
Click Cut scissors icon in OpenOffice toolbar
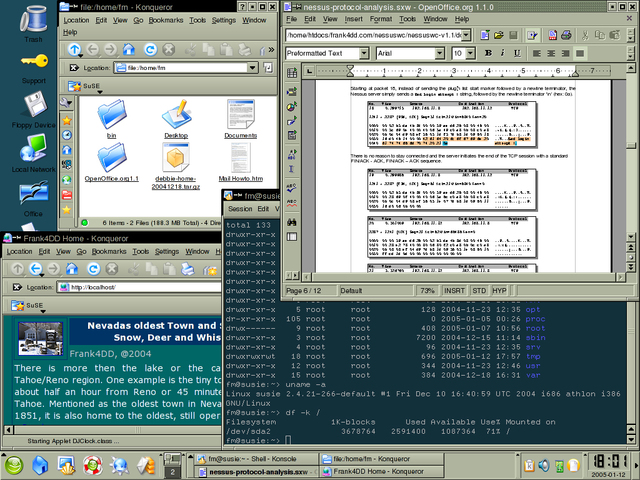click(585, 35)
